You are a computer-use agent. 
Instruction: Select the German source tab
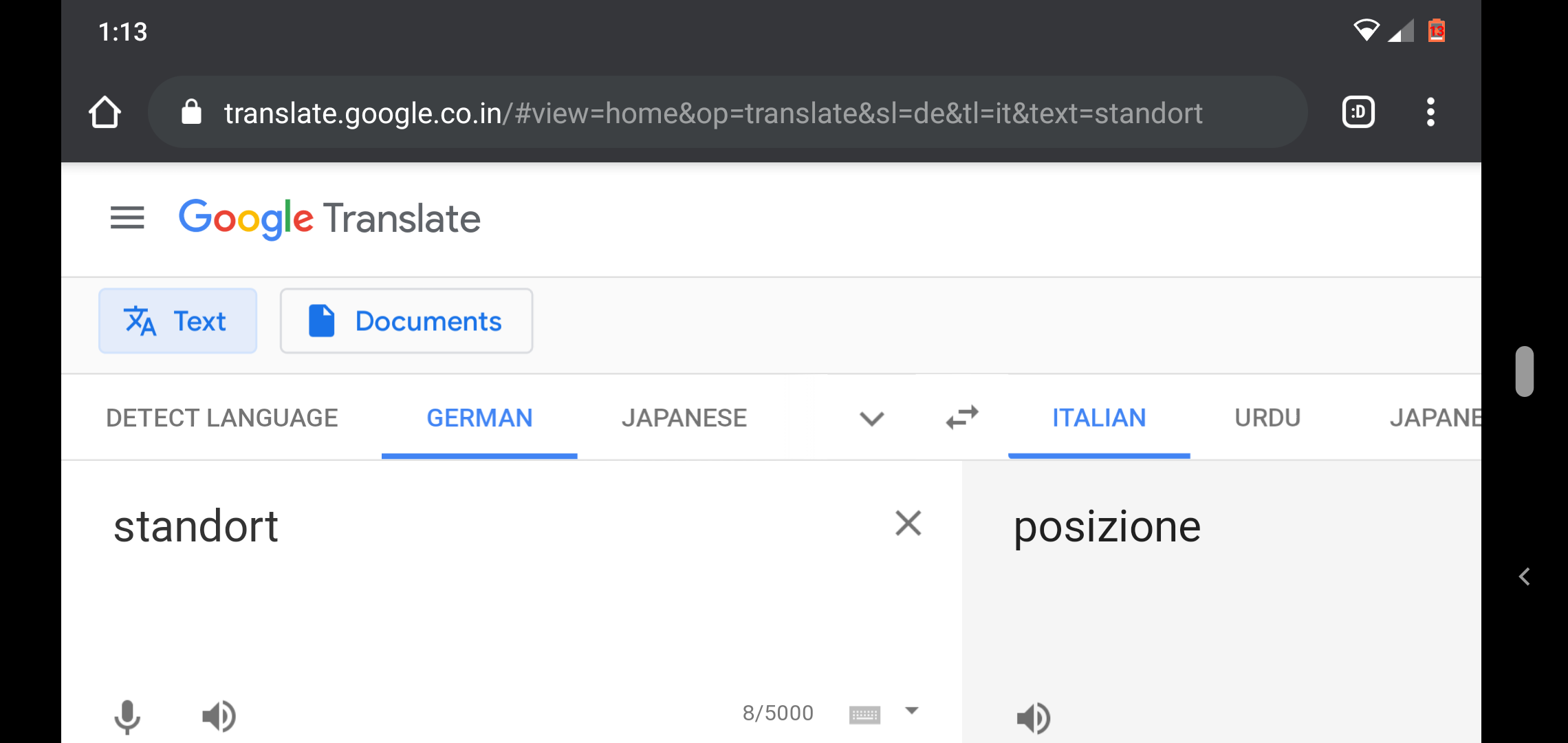click(479, 418)
